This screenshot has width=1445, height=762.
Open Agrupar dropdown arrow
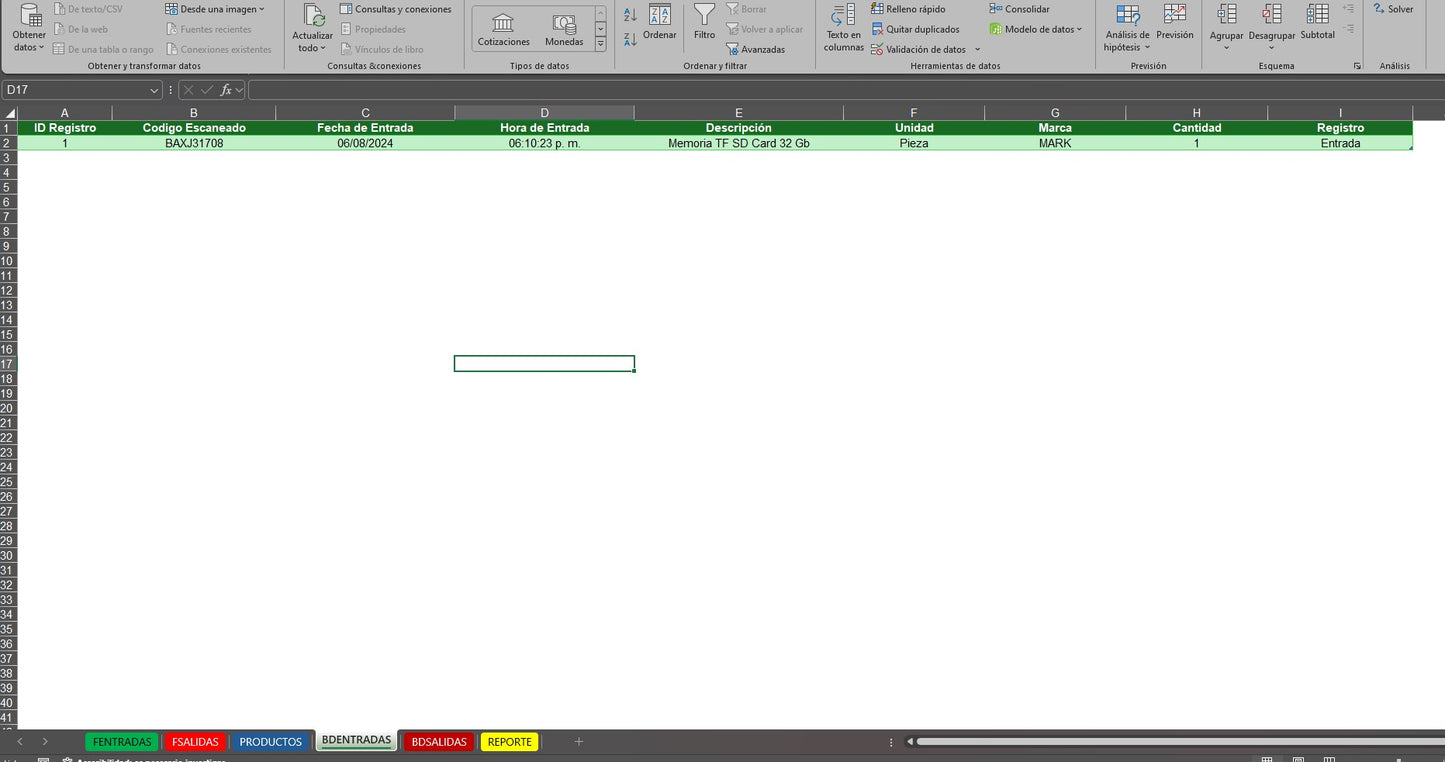pos(1227,47)
